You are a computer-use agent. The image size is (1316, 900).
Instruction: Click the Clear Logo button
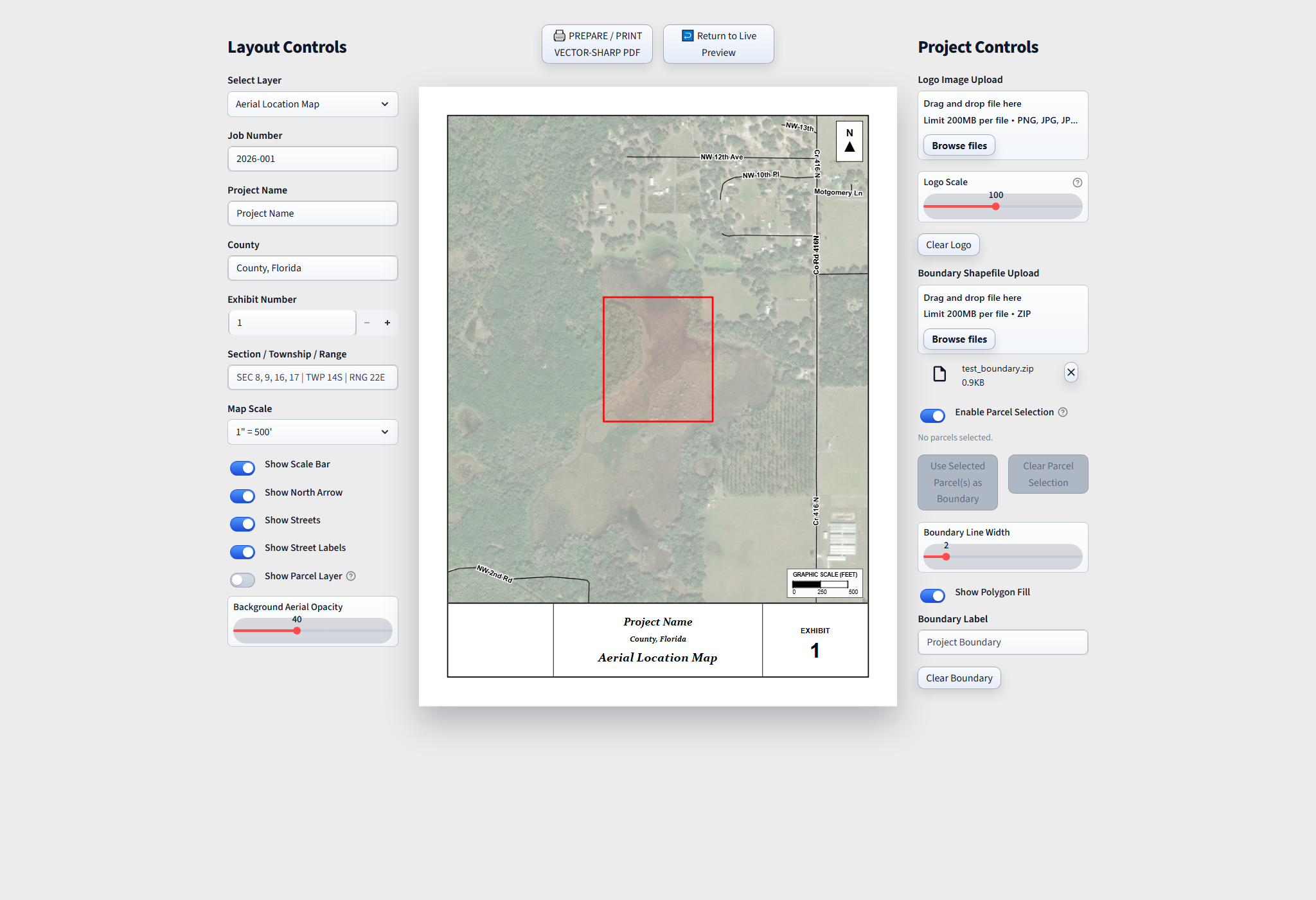point(948,244)
